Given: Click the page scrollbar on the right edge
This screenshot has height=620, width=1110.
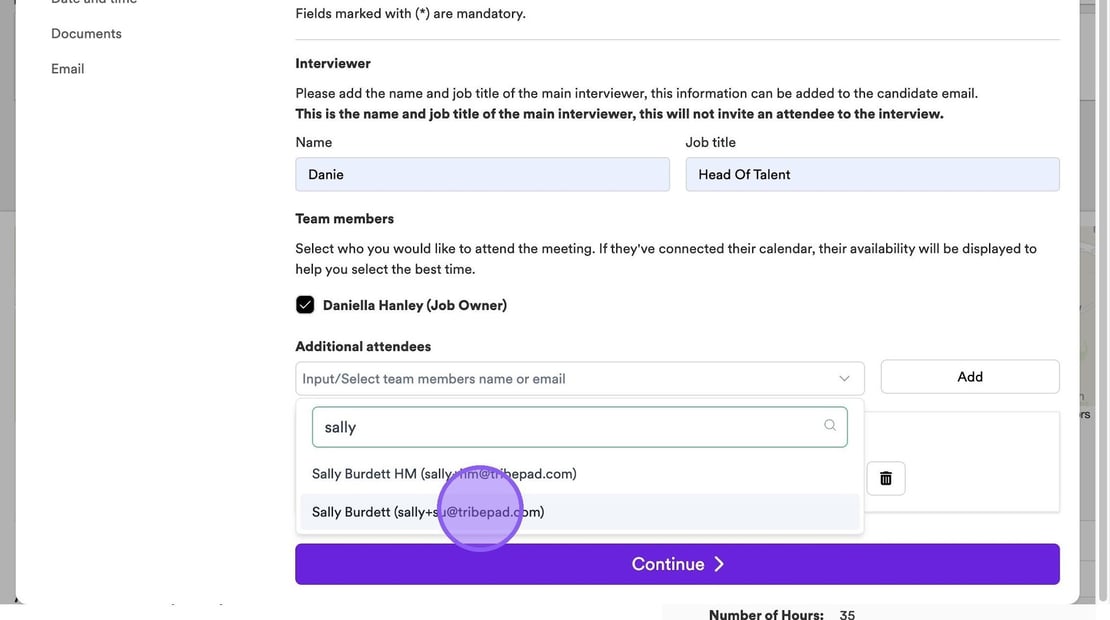Looking at the screenshot, I should pos(1102,300).
